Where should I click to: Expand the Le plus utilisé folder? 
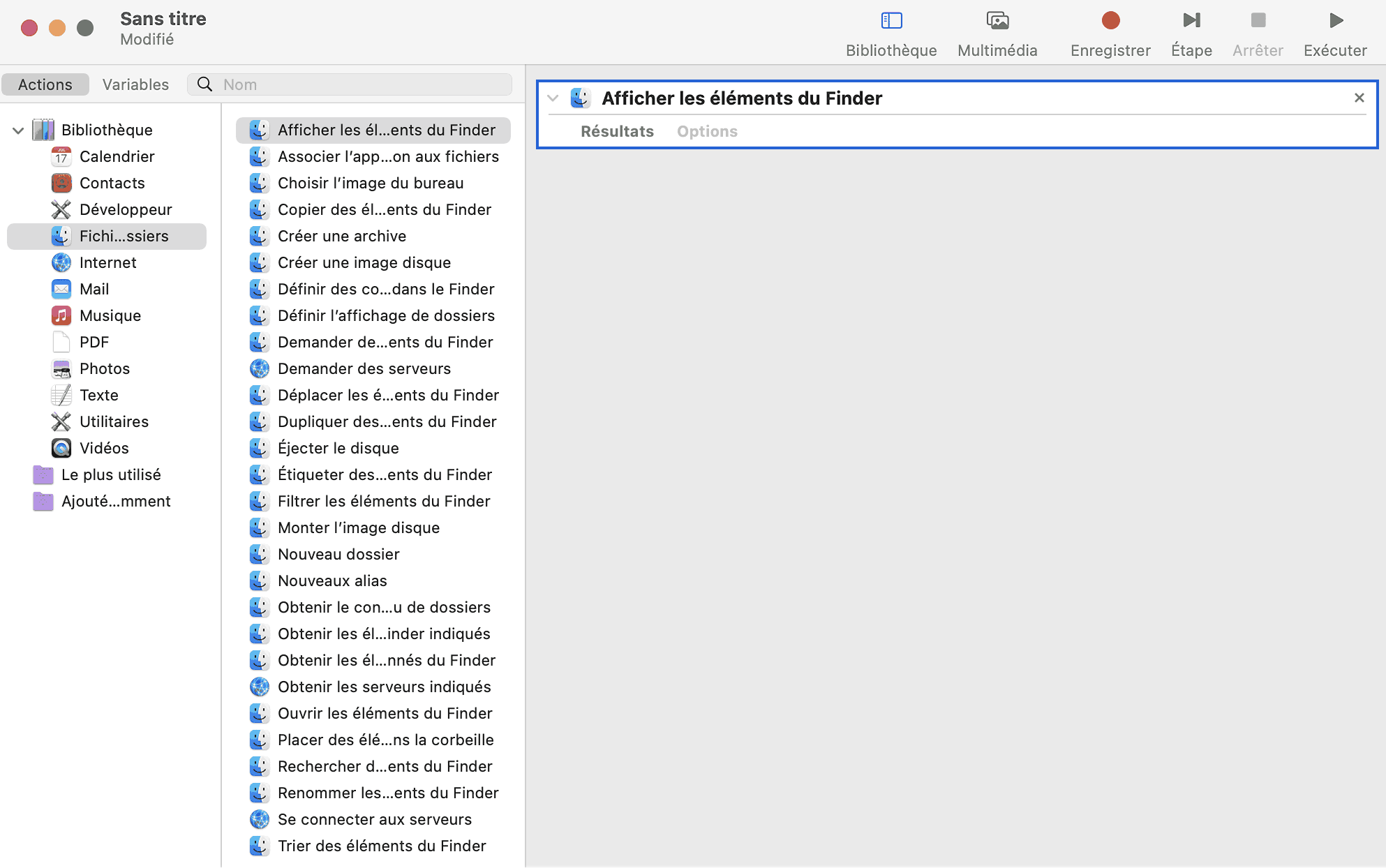coord(18,474)
